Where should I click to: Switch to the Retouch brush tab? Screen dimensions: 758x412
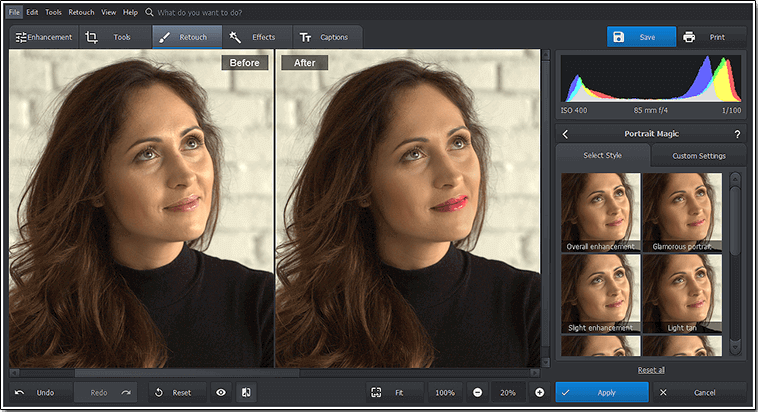187,37
